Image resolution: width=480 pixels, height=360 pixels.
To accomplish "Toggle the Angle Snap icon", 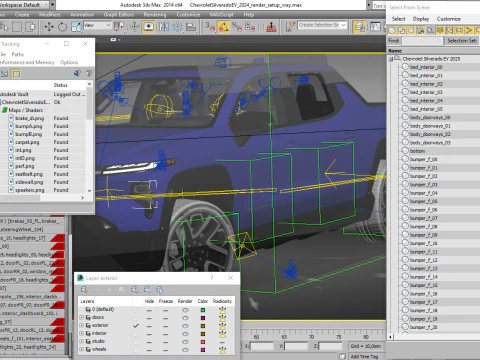I will coord(224,27).
